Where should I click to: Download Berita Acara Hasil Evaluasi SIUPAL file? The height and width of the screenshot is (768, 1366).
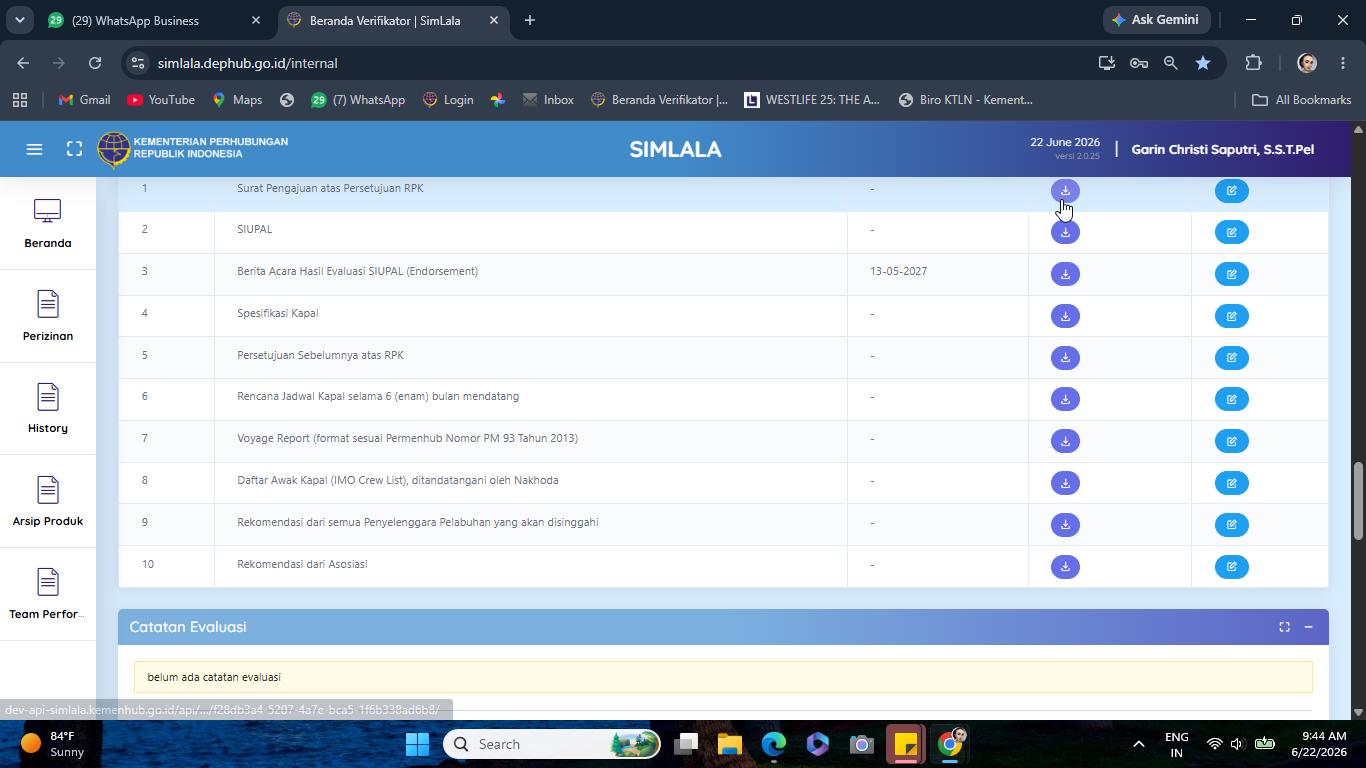point(1065,274)
